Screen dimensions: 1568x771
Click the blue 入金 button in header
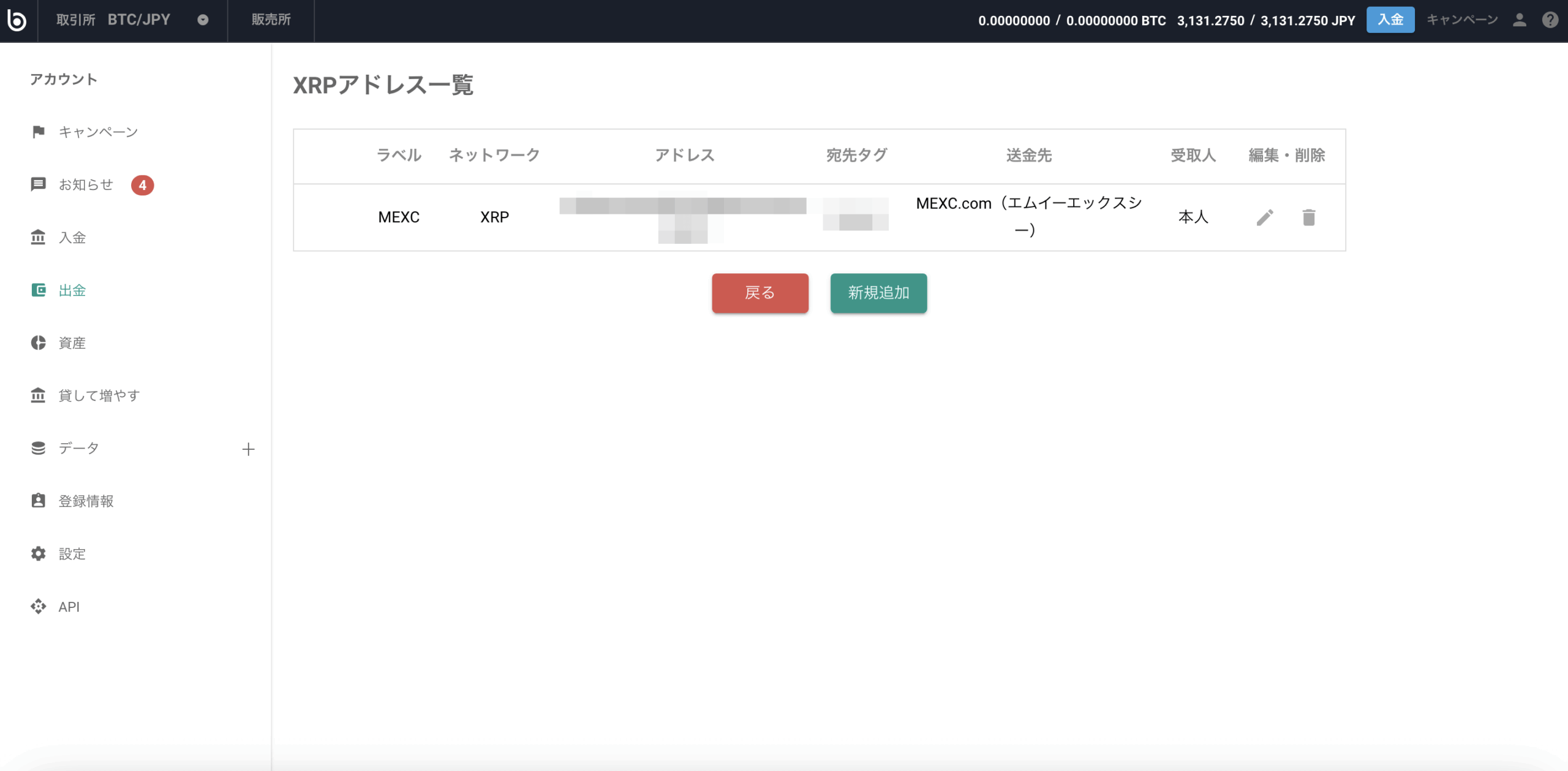tap(1390, 20)
